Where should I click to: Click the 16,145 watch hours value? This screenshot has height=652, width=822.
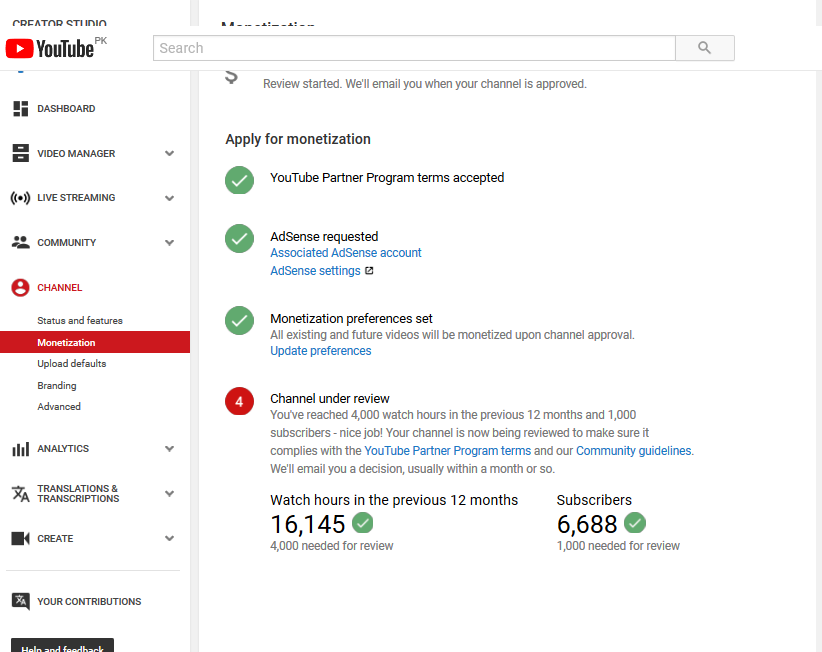pyautogui.click(x=308, y=524)
